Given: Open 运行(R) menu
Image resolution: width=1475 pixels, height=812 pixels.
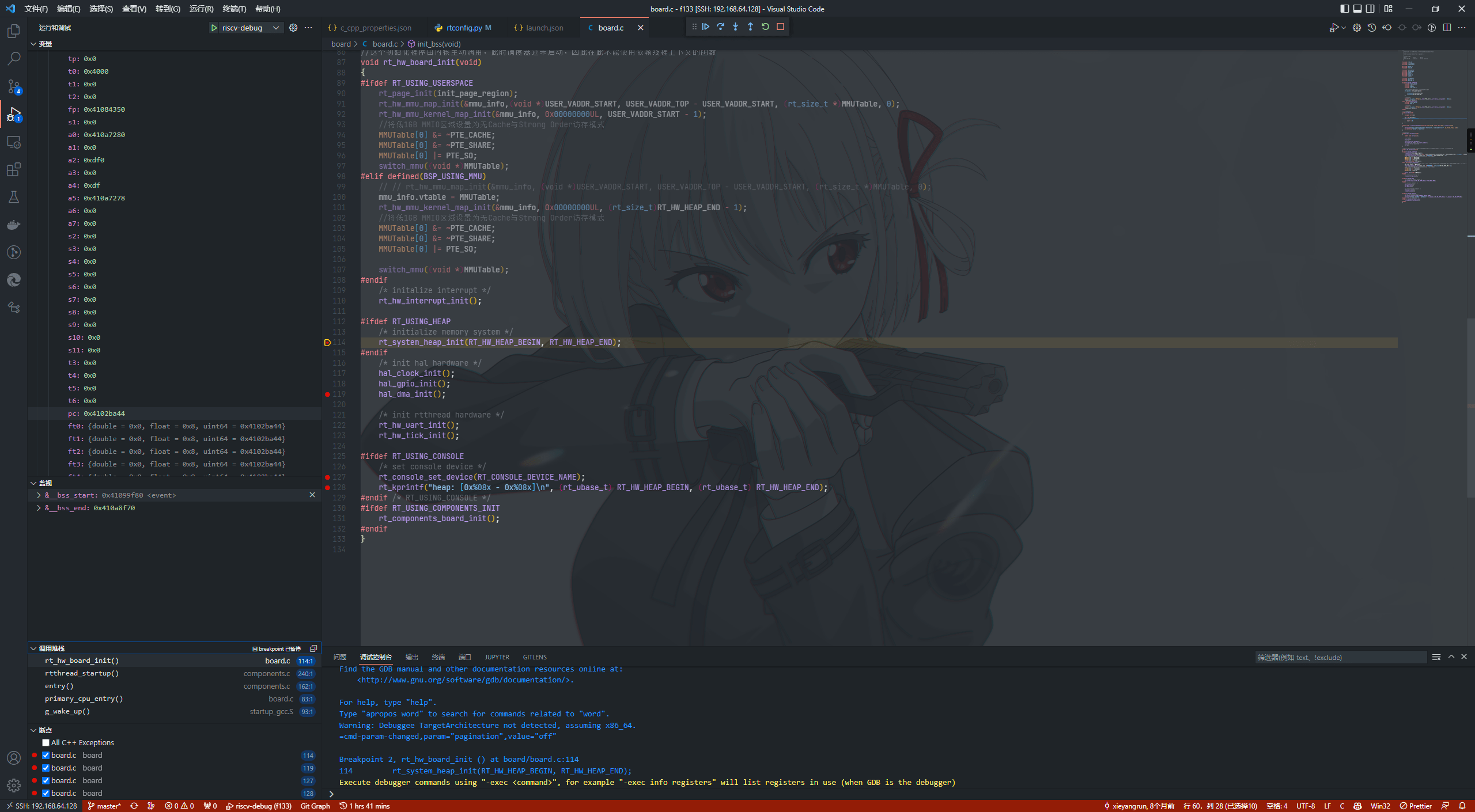Looking at the screenshot, I should (201, 9).
